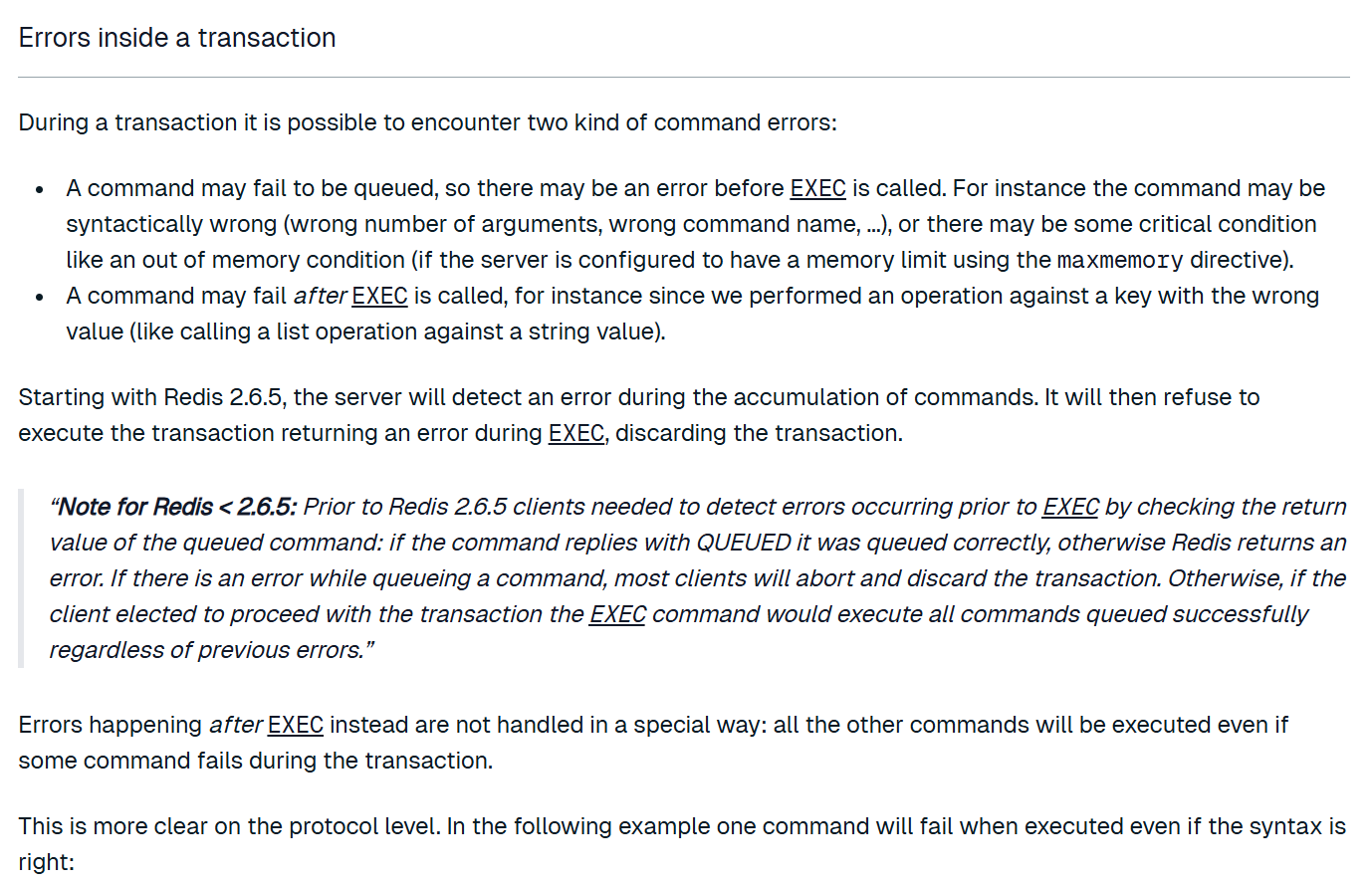The width and height of the screenshot is (1372, 884).
Task: Open the EXEC link before 'by checking the return'
Action: [x=1070, y=507]
